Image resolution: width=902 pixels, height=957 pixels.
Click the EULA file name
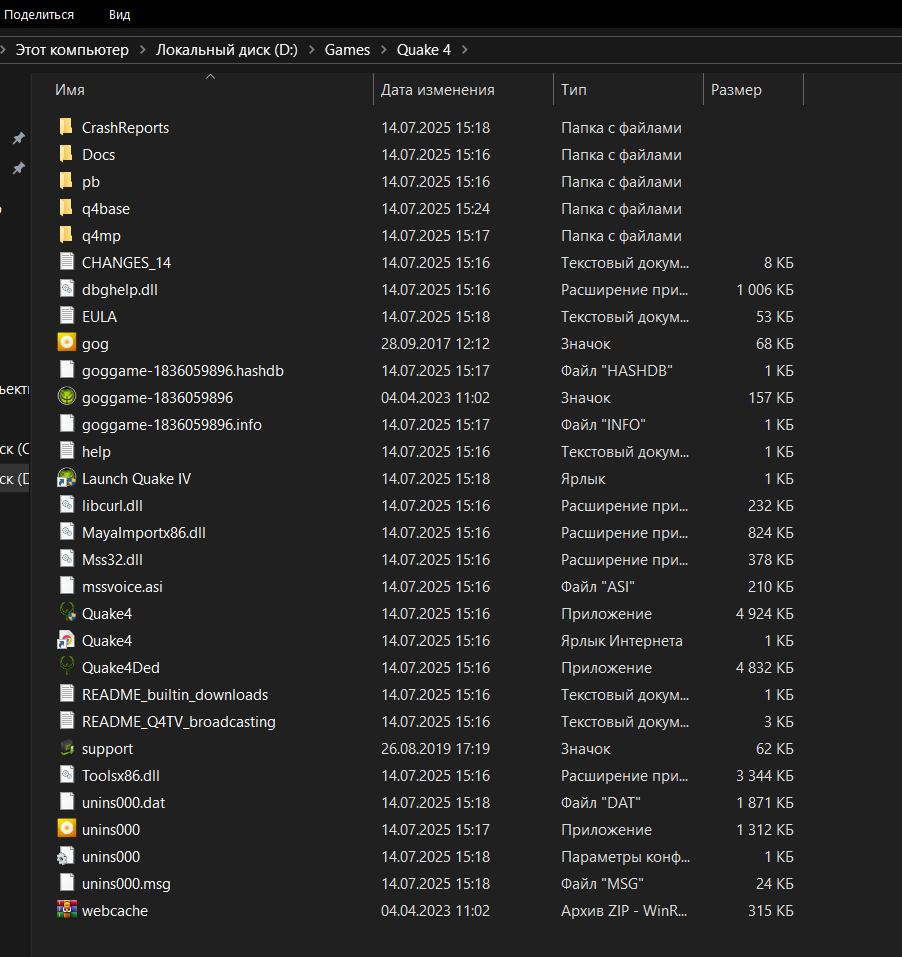99,316
